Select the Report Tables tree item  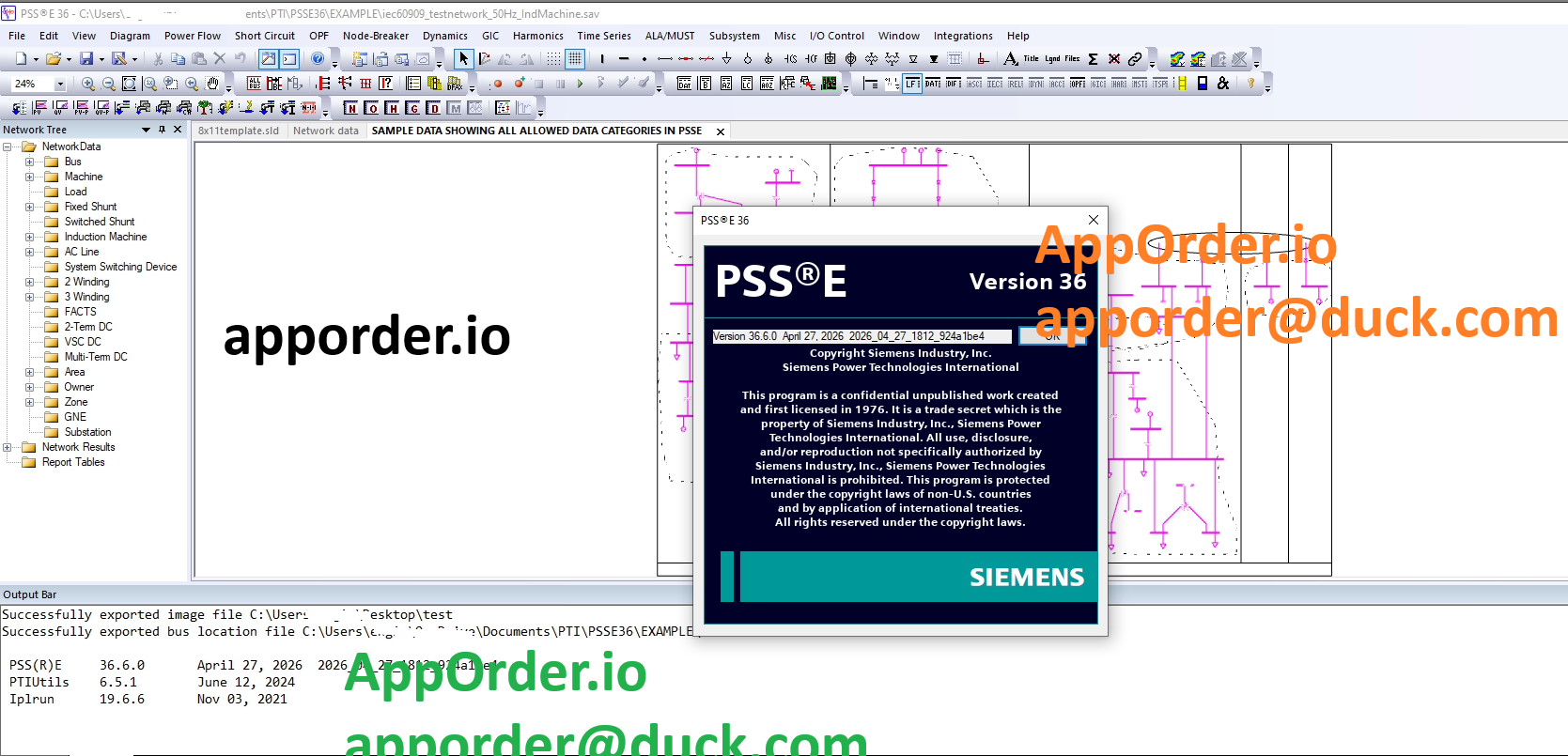pos(73,462)
